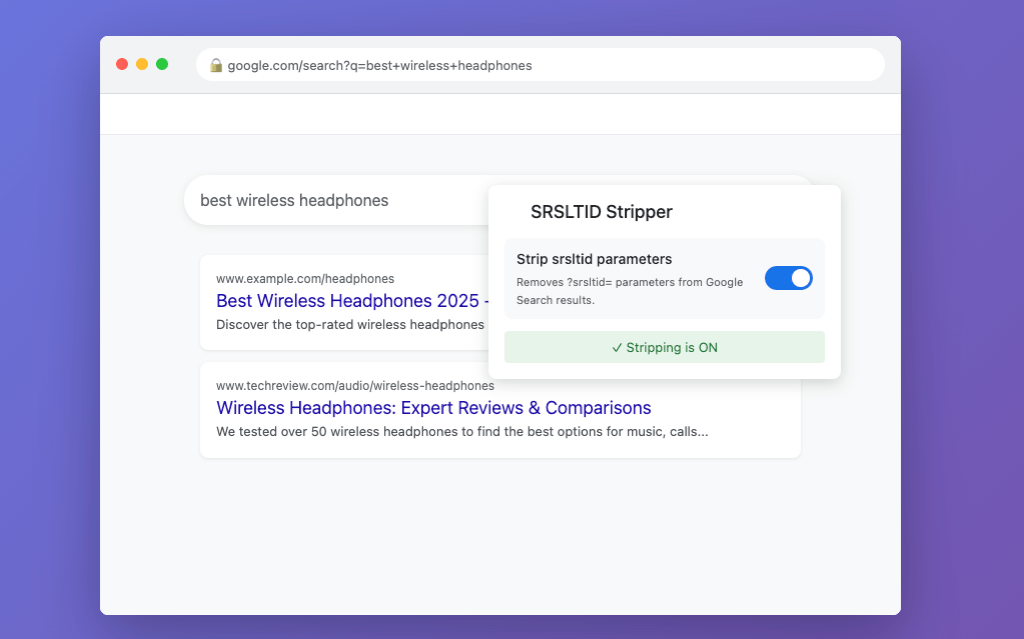The height and width of the screenshot is (639, 1024).
Task: Disable srsltid stripping via the blue switch
Action: click(x=788, y=278)
